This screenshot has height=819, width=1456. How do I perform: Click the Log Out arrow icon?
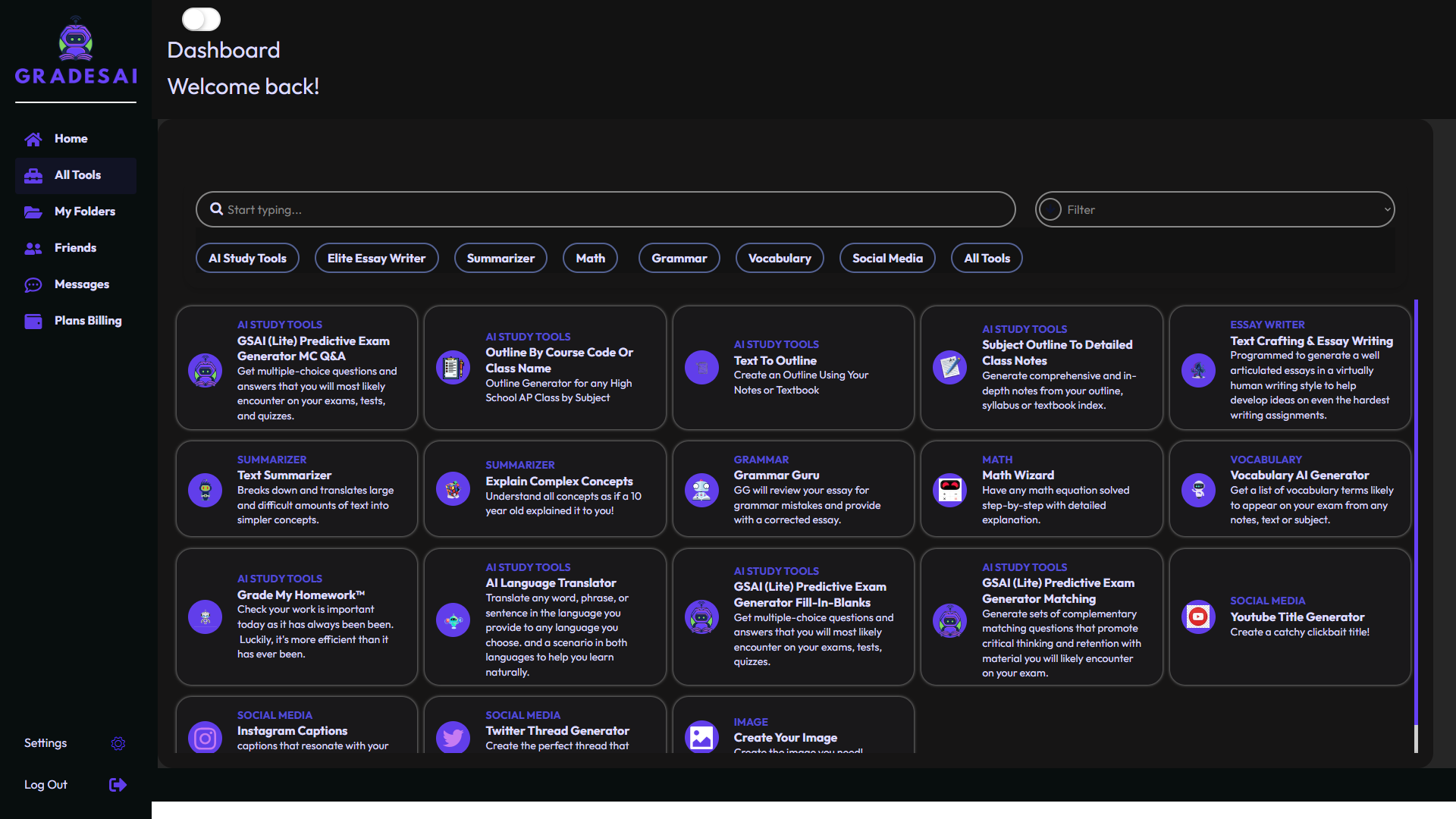click(118, 785)
